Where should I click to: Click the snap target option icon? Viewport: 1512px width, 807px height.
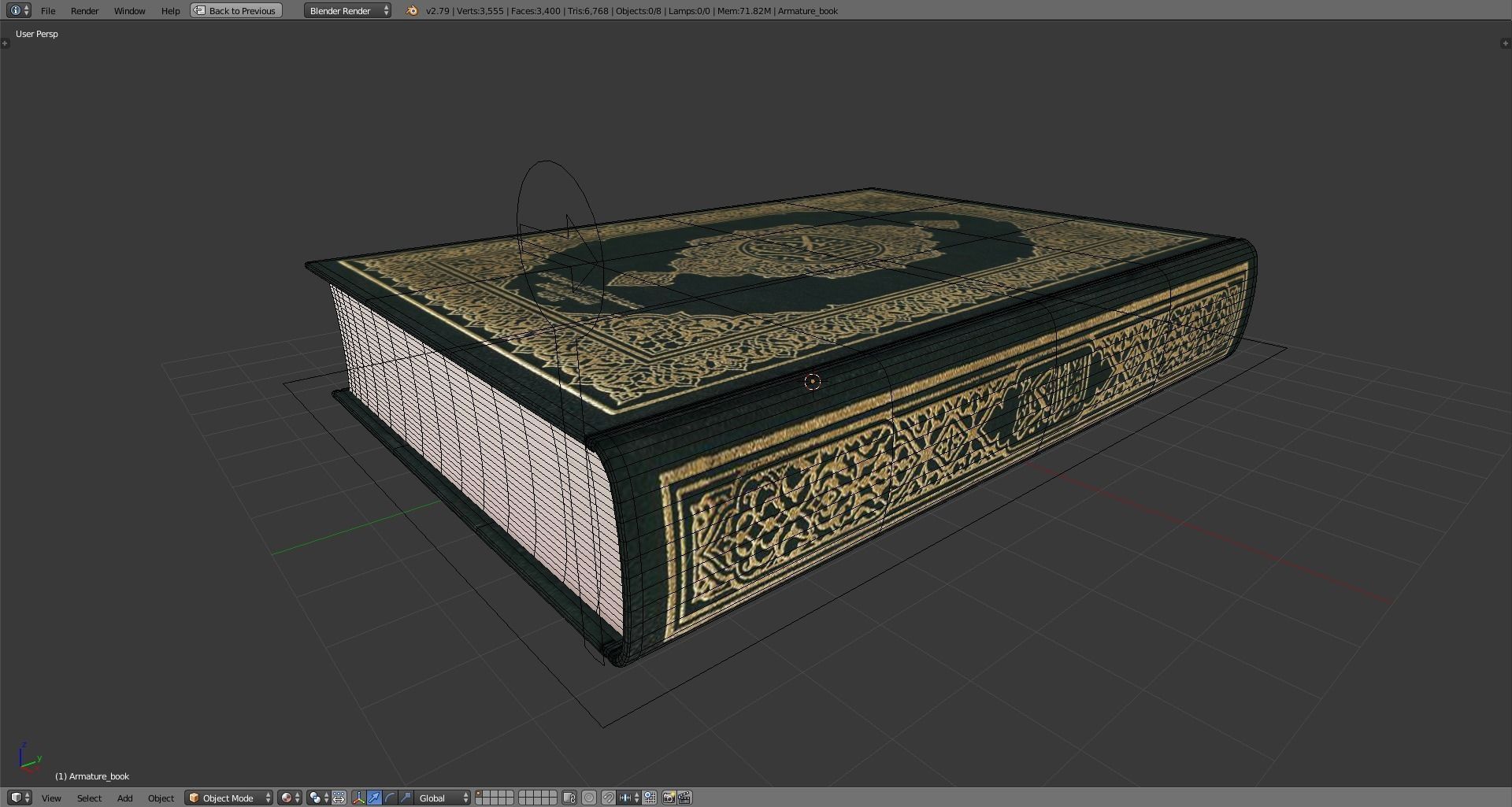650,798
